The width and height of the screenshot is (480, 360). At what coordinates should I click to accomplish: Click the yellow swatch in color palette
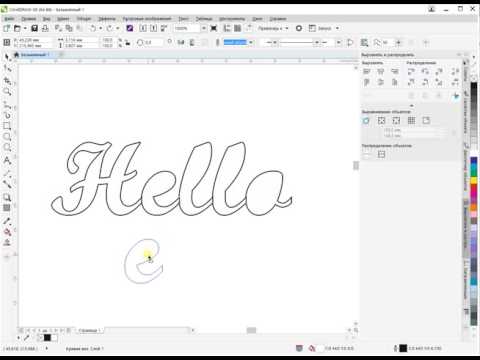[x=474, y=180]
